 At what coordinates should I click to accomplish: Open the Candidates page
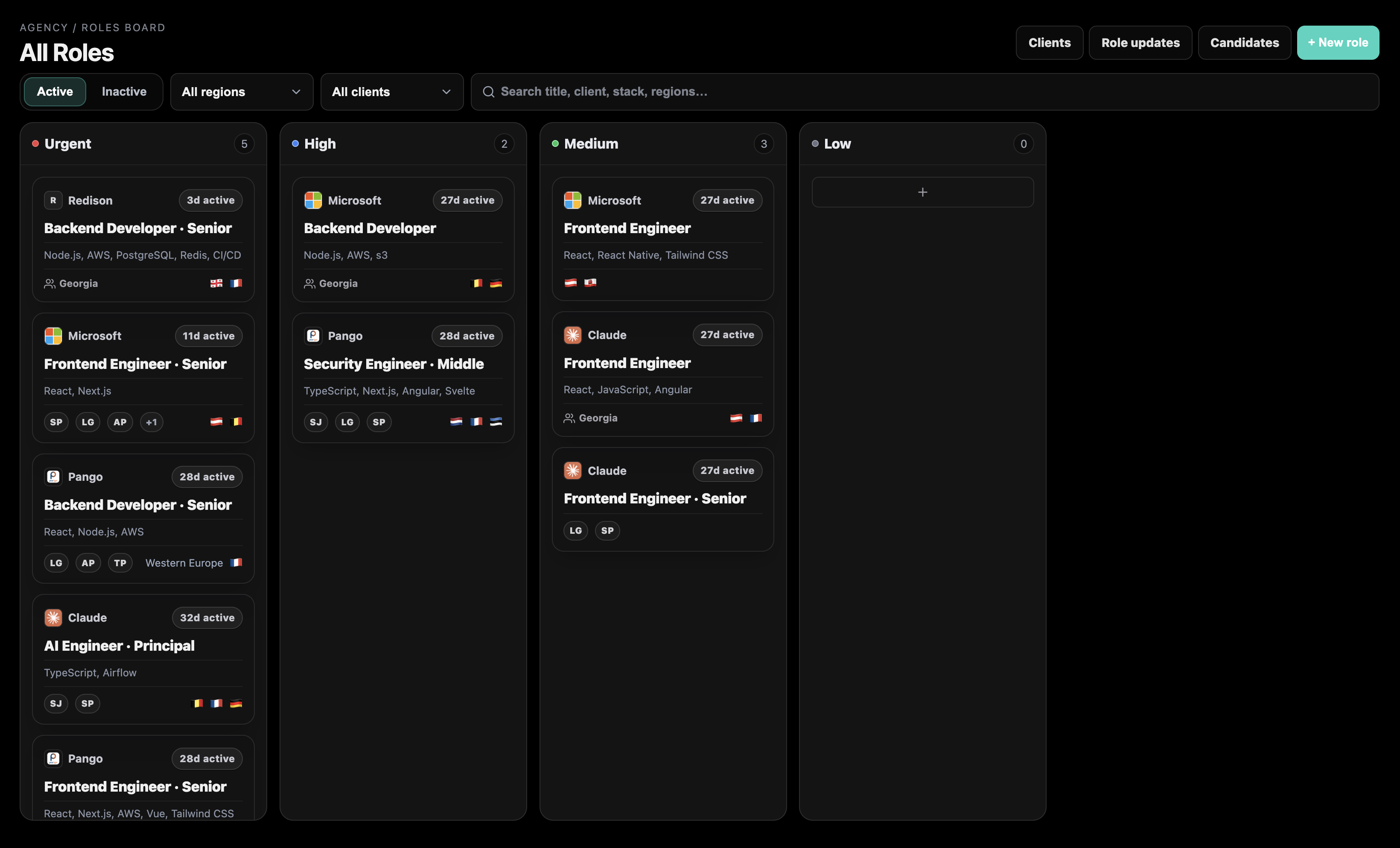[1244, 43]
